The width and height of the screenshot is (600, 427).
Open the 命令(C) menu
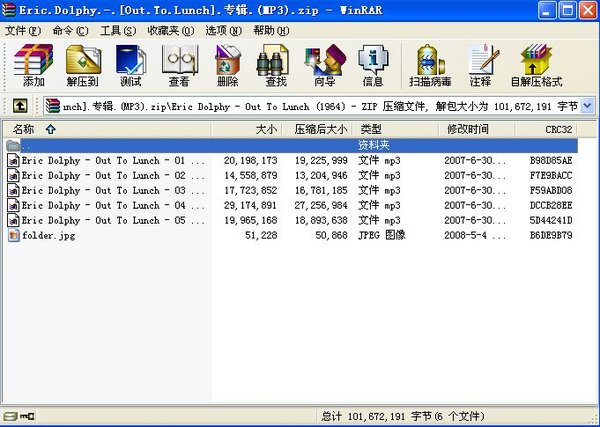[70, 31]
